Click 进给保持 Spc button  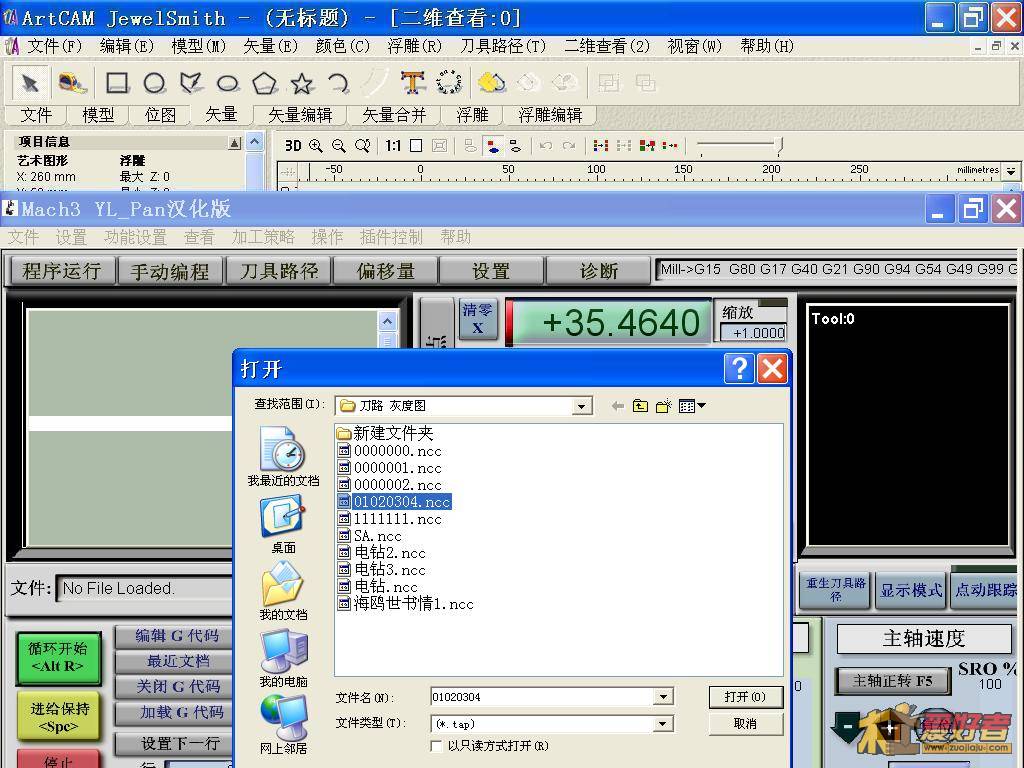coord(58,717)
